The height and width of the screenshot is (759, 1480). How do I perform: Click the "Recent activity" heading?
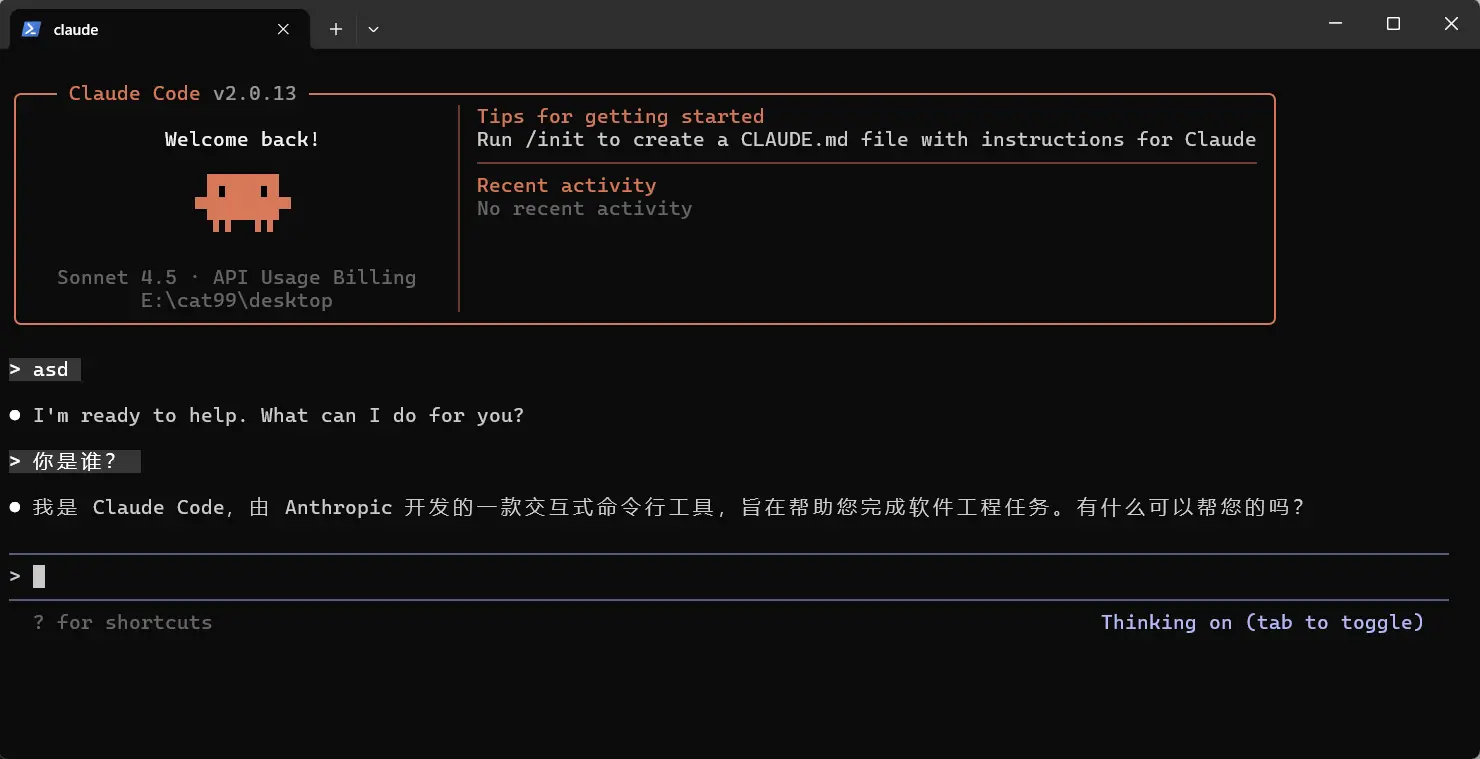[566, 185]
